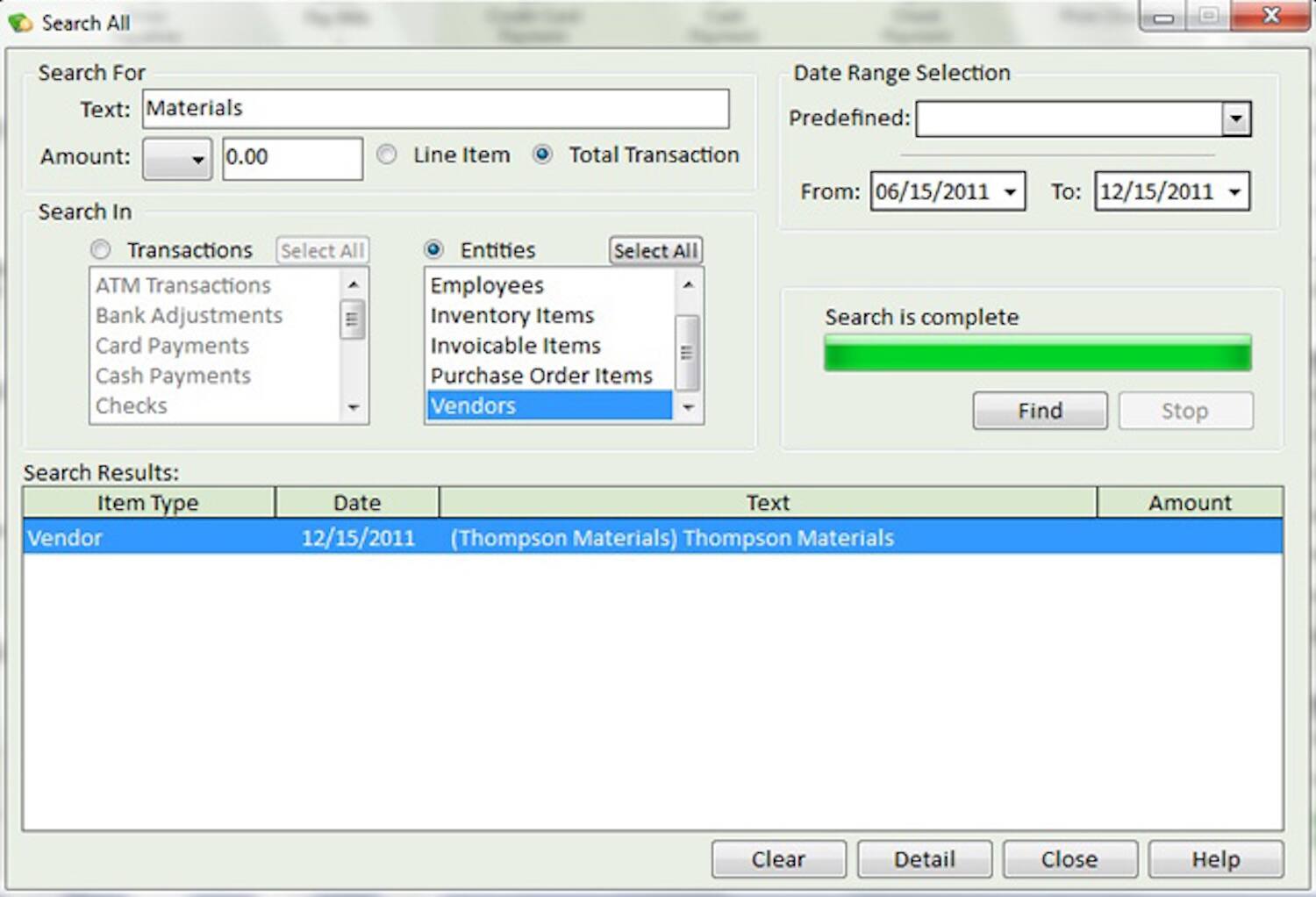Click the Stop button
The width and height of the screenshot is (1316, 897).
coord(1185,410)
